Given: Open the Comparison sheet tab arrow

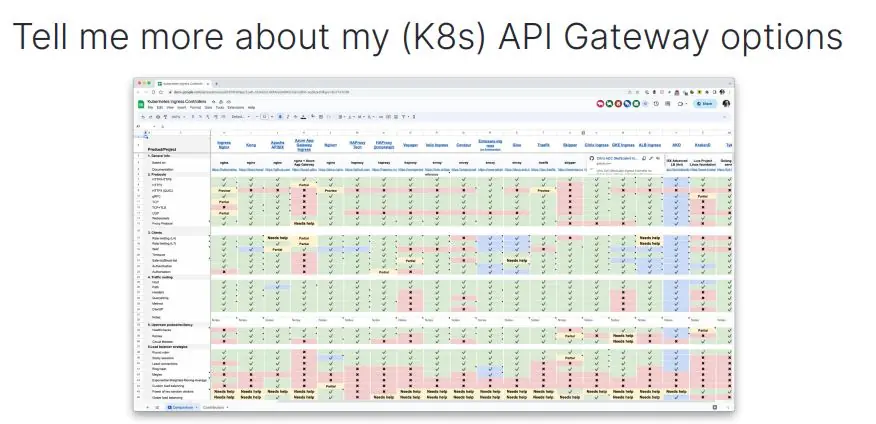Looking at the screenshot, I should coord(197,407).
